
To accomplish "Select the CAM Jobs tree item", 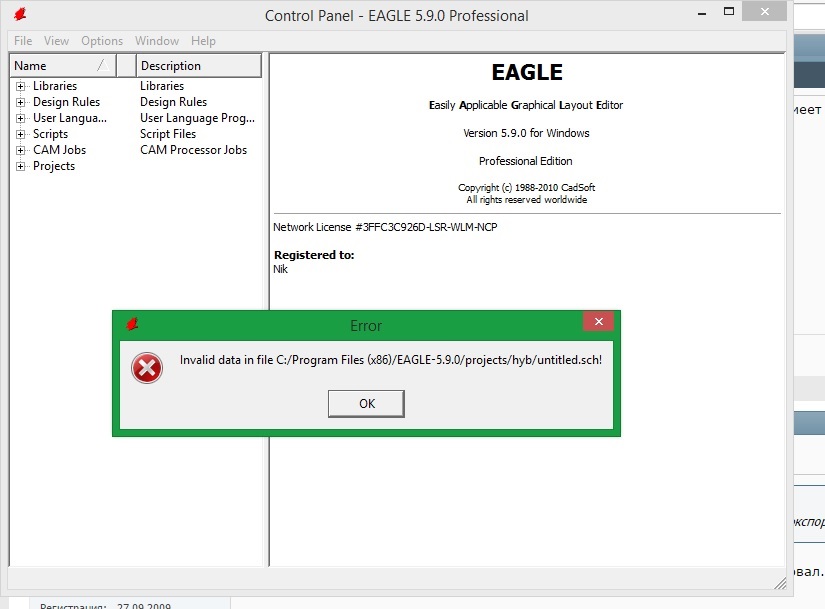I will pos(59,150).
